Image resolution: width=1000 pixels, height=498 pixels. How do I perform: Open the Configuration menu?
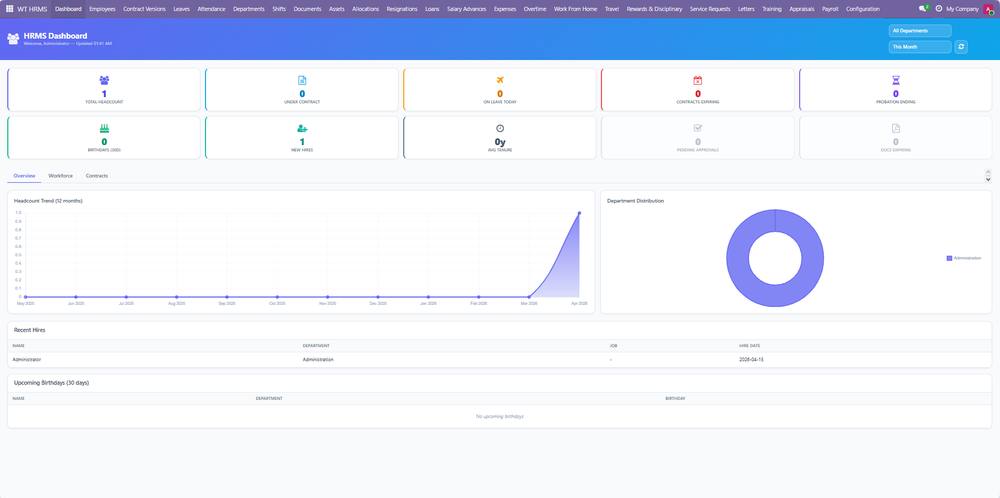(863, 9)
